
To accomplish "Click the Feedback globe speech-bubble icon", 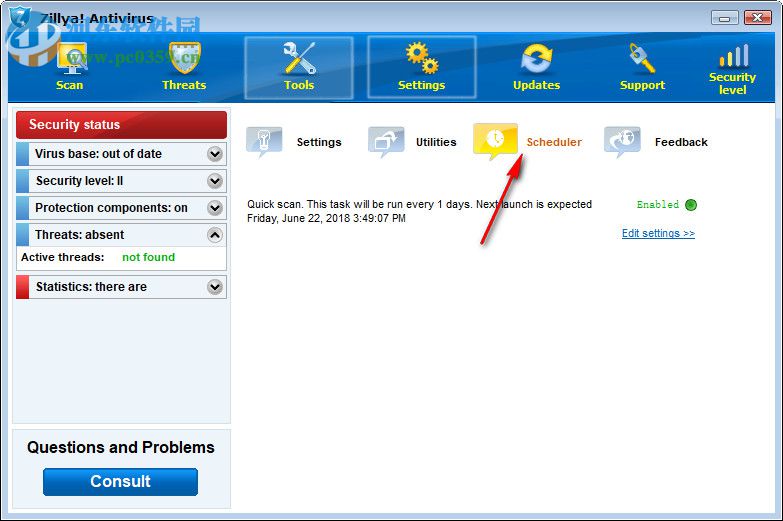I will click(x=622, y=142).
